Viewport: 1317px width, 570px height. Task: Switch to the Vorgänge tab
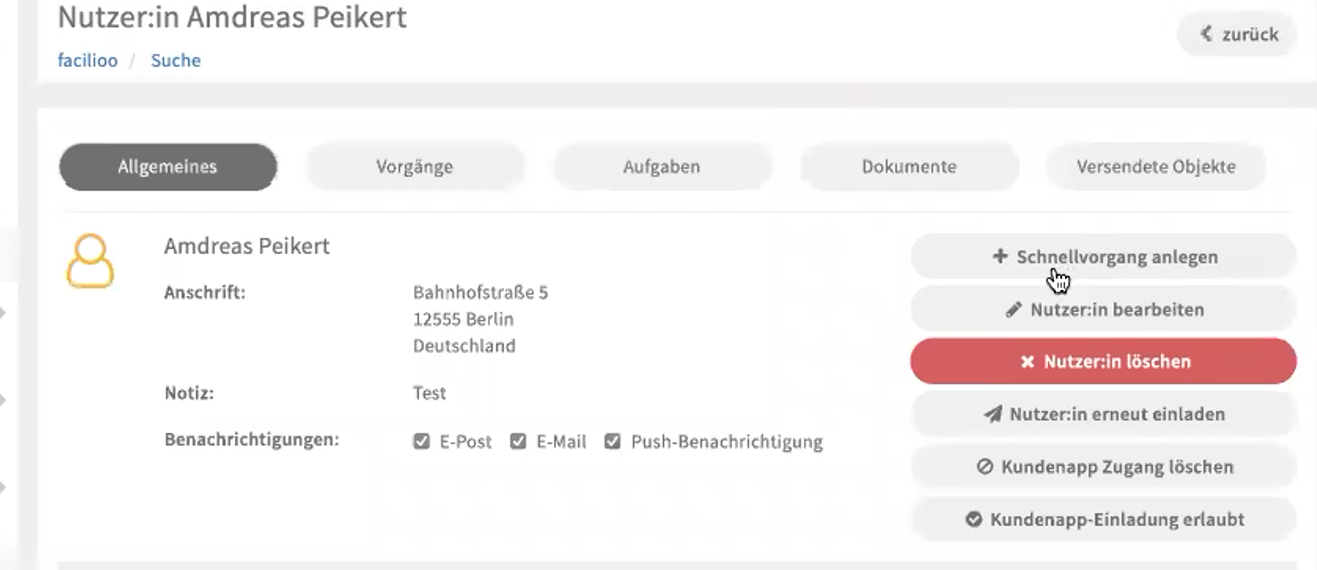(414, 167)
